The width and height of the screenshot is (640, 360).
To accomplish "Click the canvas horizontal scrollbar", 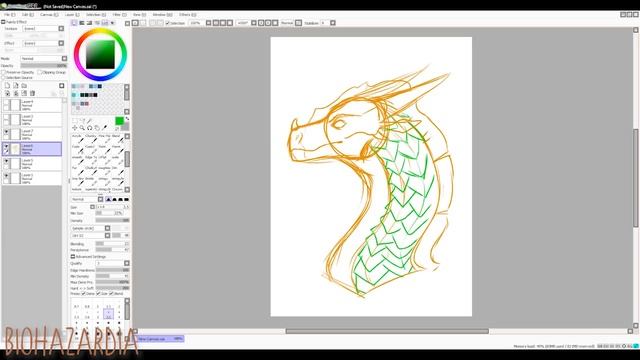I will 387,331.
